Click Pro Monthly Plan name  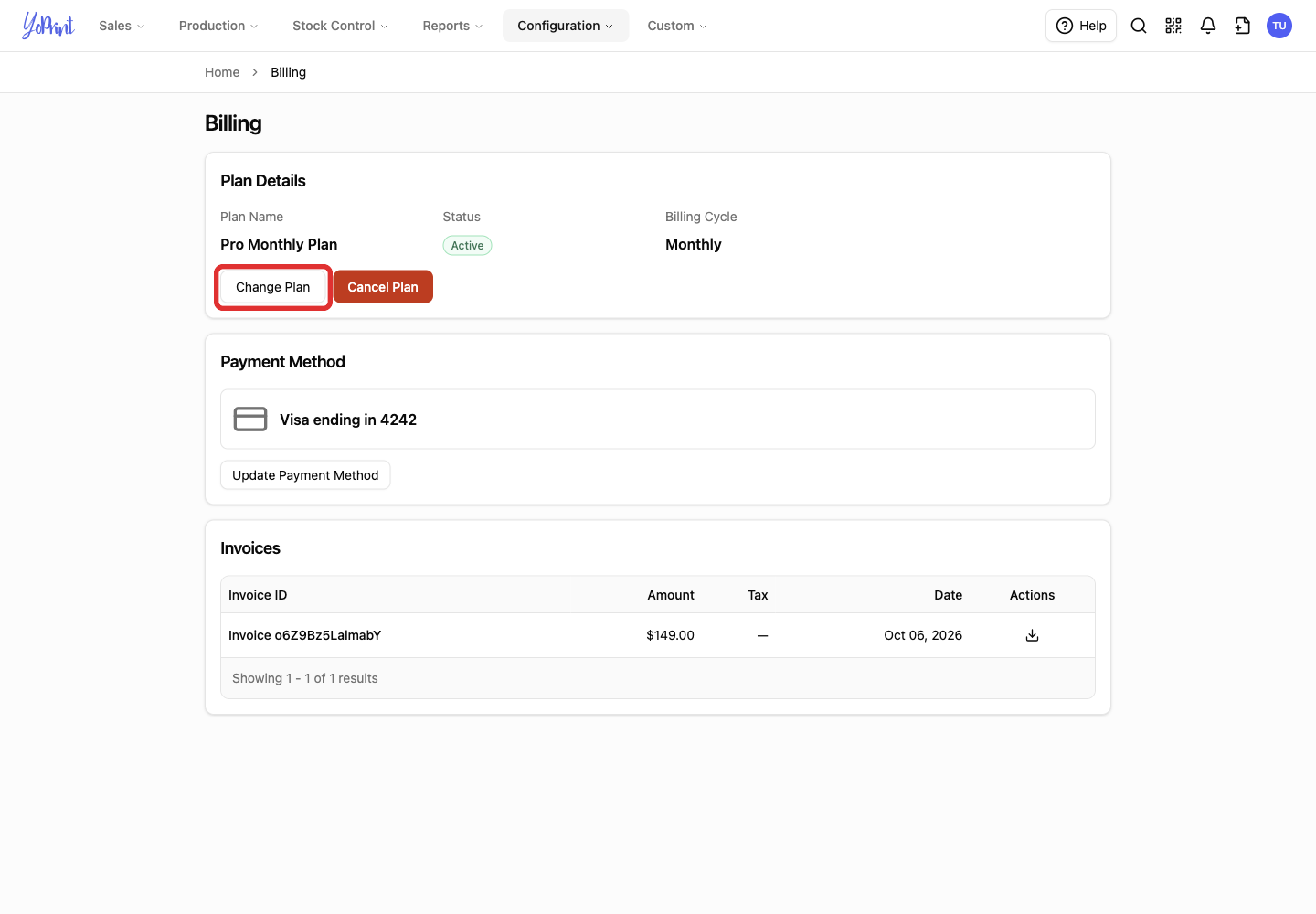[279, 244]
